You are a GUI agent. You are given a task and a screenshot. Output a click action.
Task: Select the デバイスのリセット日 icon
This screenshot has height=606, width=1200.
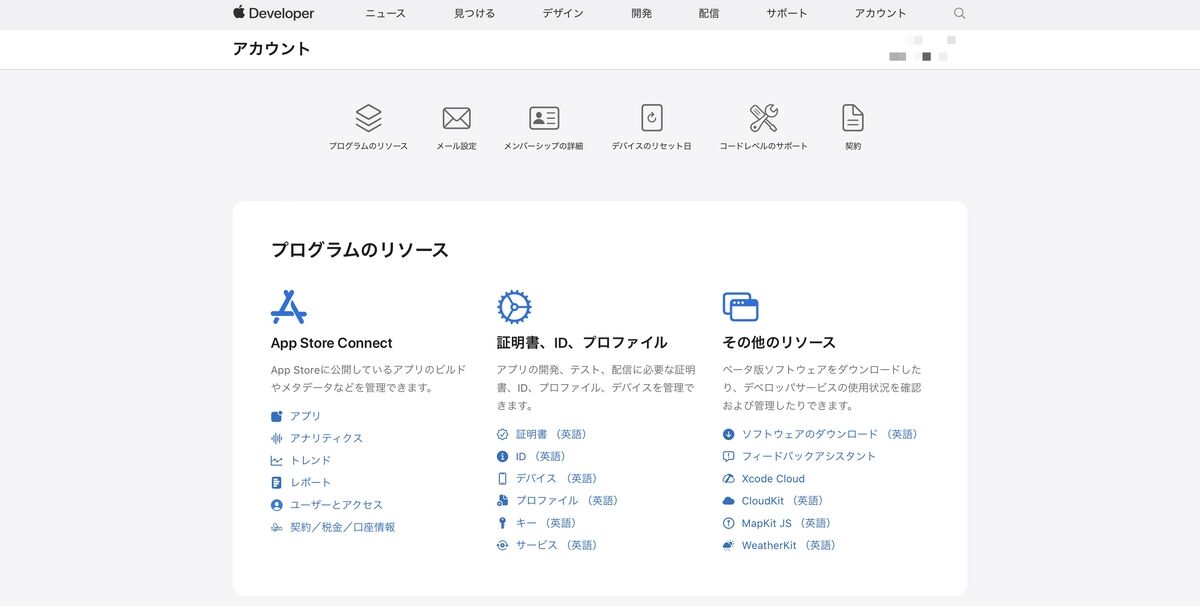pyautogui.click(x=652, y=118)
